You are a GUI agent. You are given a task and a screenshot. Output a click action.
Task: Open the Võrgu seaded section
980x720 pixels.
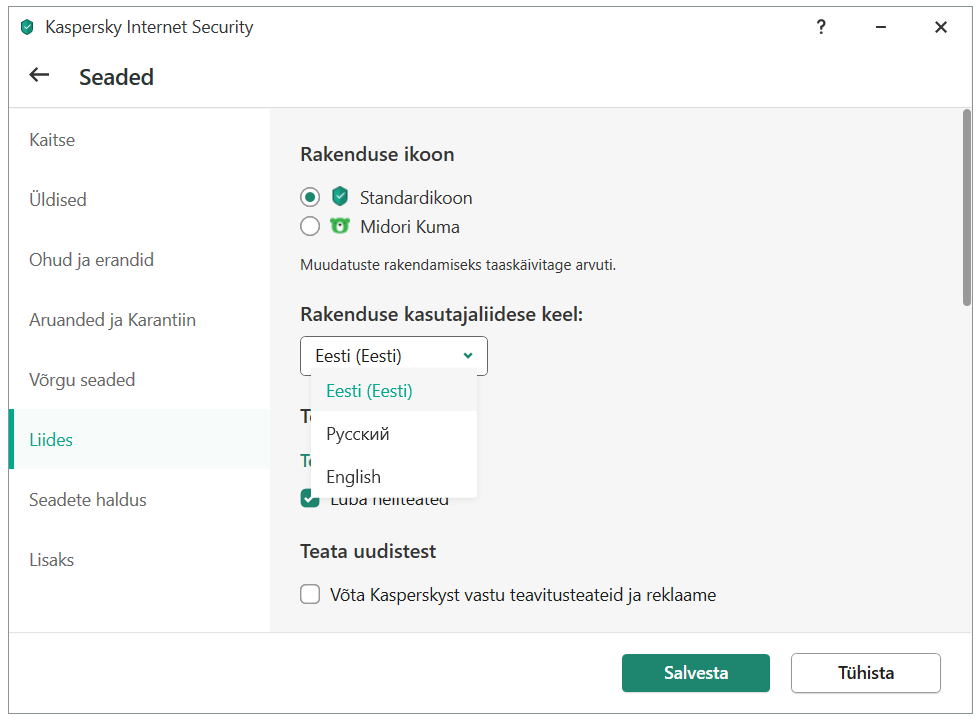(x=139, y=379)
